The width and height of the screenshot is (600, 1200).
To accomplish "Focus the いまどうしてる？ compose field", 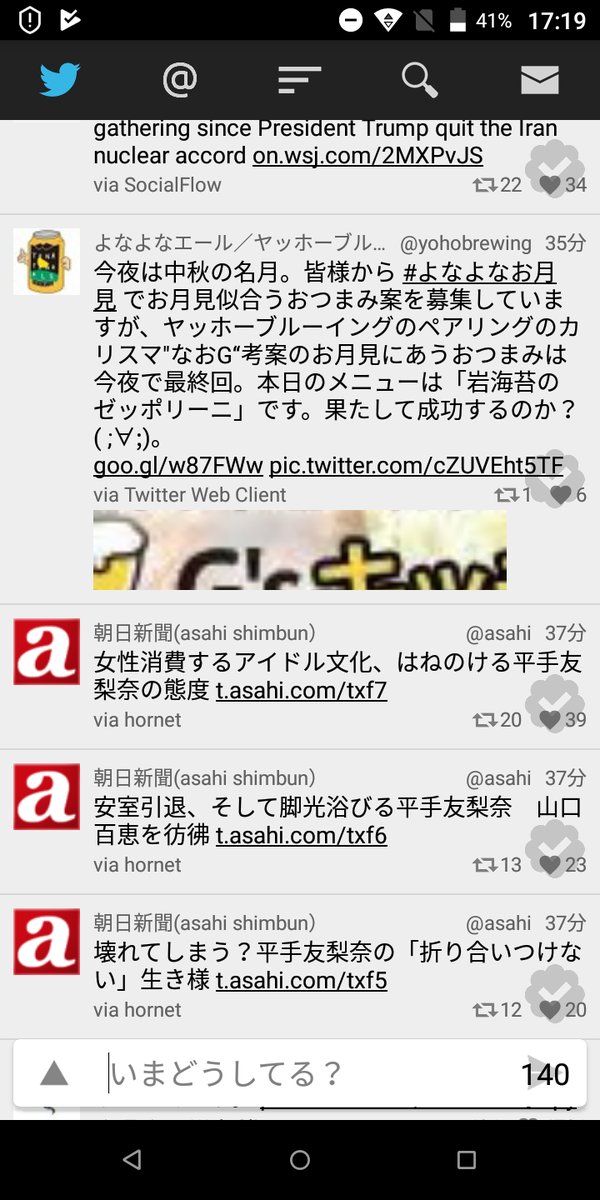I will (x=310, y=1074).
